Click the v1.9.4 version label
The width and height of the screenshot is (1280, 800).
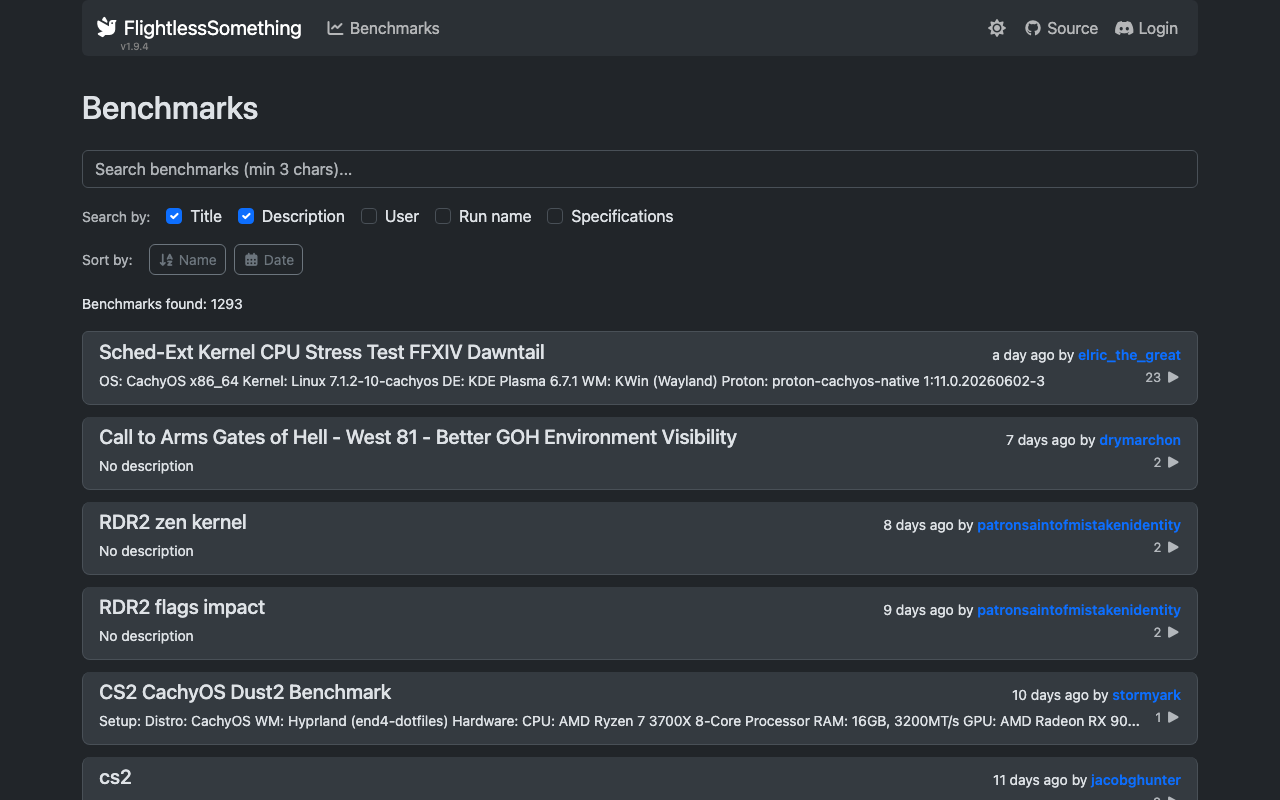[134, 47]
